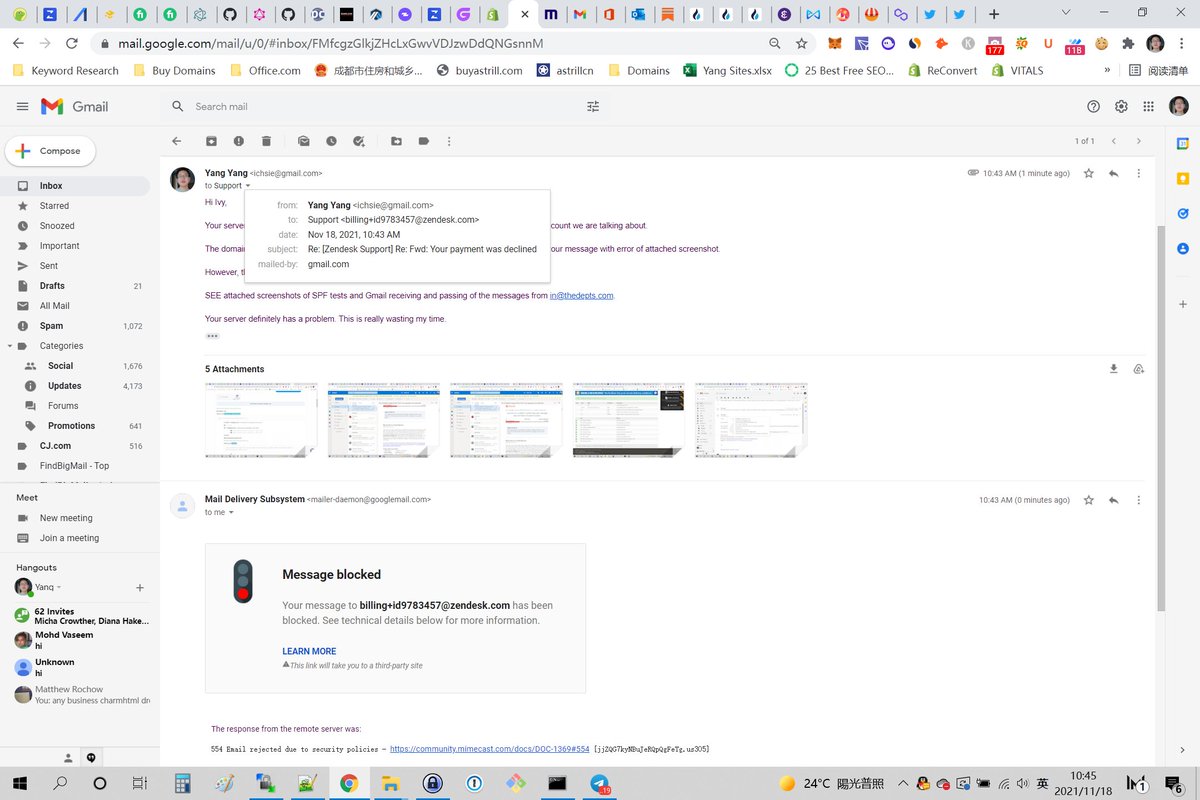Reply to Mail Delivery Subsystem message
The image size is (1200, 800).
(x=1113, y=500)
